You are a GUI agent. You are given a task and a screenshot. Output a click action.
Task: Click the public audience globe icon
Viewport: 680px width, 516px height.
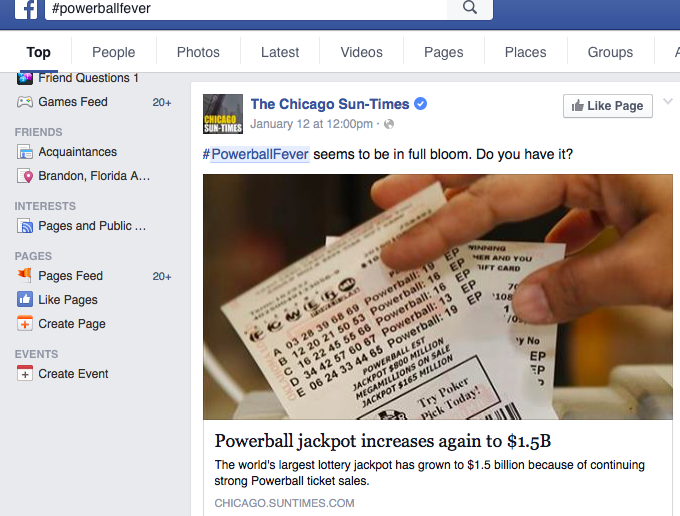click(389, 124)
